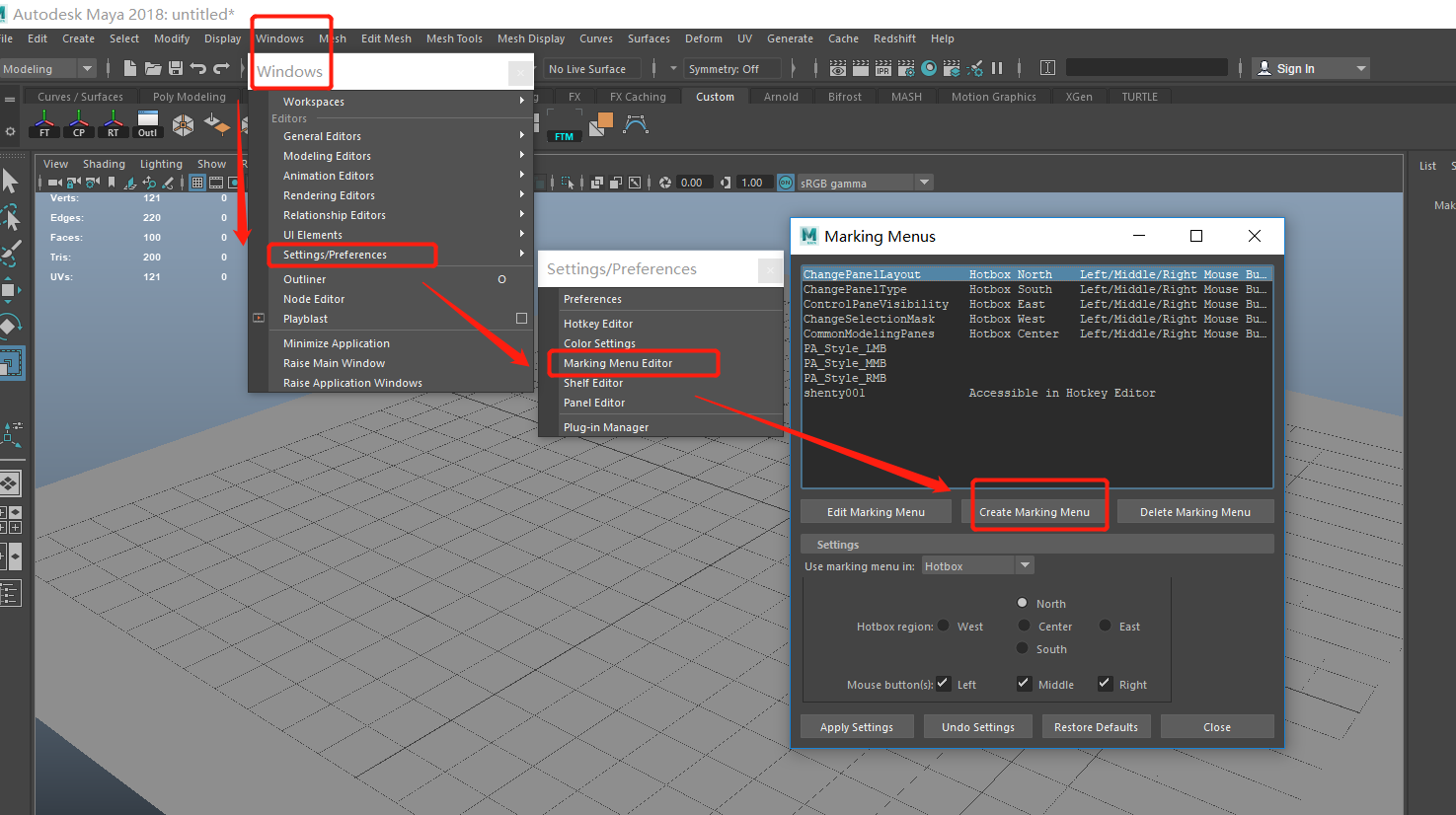Image resolution: width=1456 pixels, height=815 pixels.
Task: Open the Symmetry: Off dropdown
Action: [x=732, y=68]
